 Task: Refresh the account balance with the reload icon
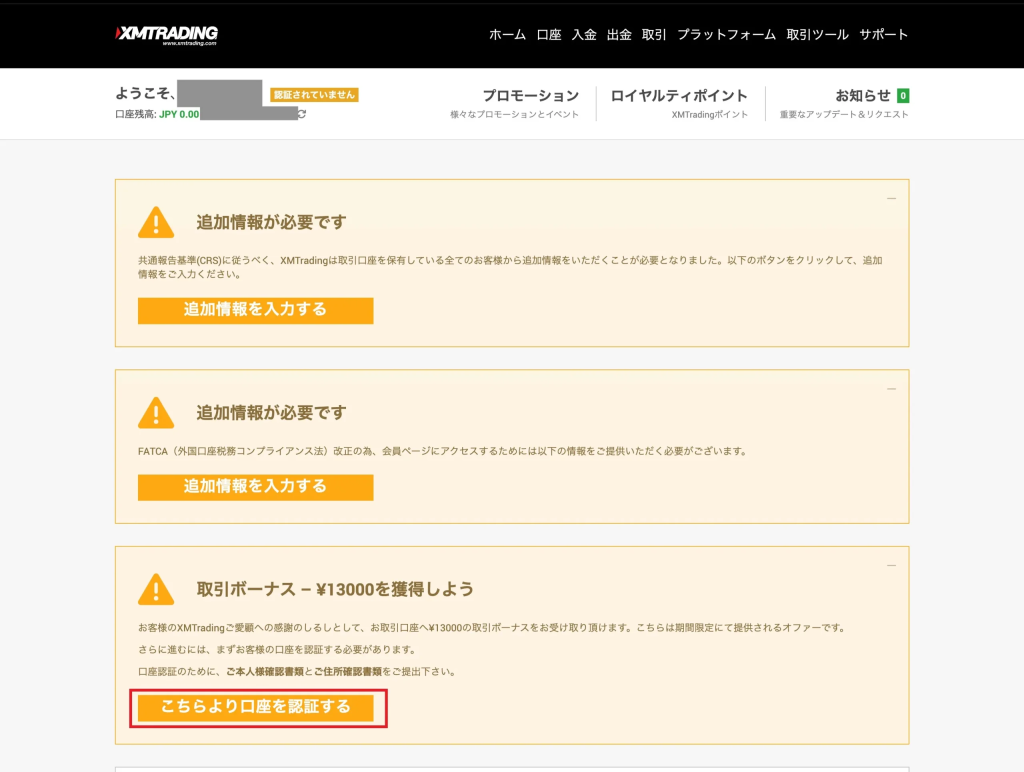pyautogui.click(x=302, y=115)
